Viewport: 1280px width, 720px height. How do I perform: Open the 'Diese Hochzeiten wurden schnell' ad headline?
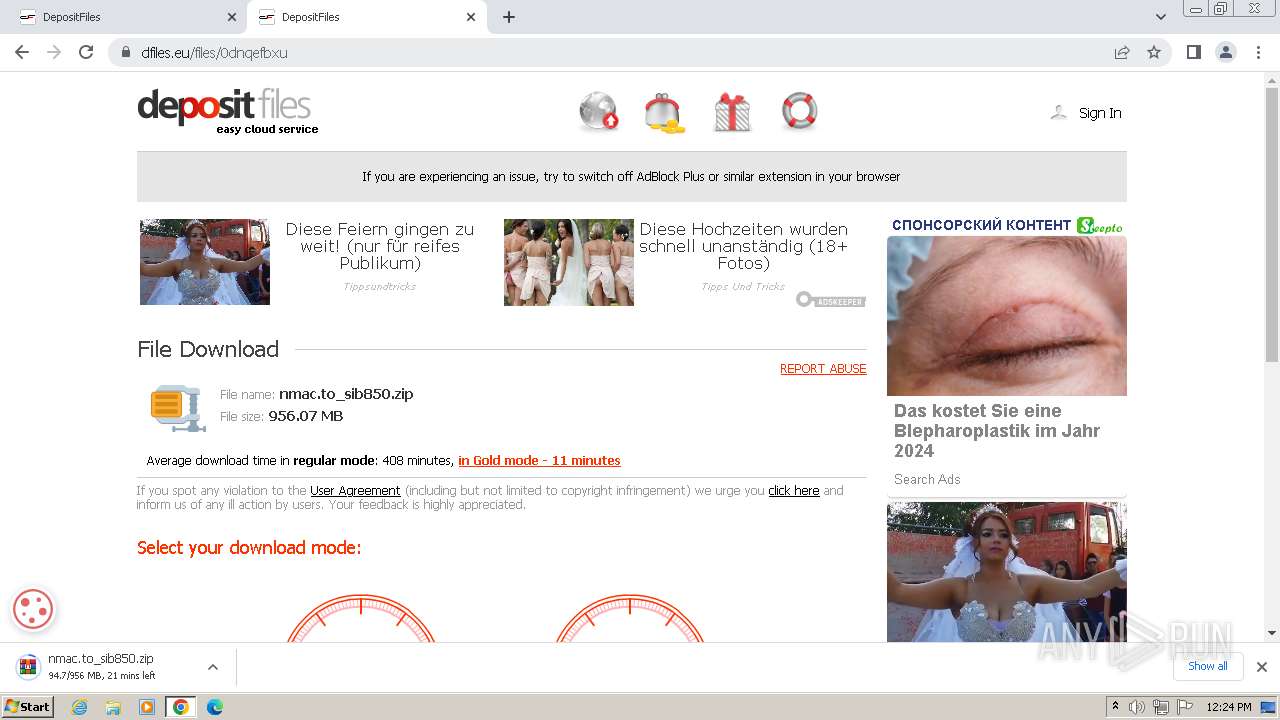(x=743, y=246)
